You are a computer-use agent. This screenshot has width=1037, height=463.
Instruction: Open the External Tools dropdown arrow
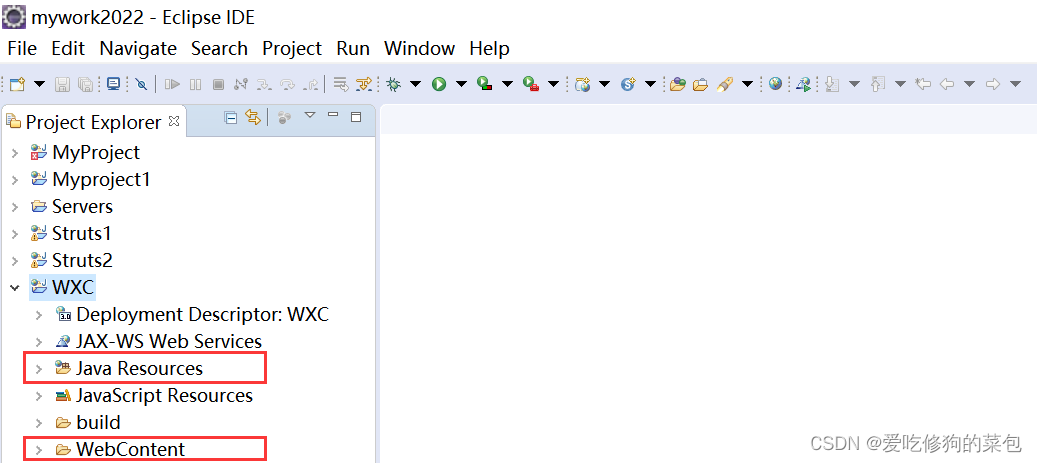pos(553,84)
